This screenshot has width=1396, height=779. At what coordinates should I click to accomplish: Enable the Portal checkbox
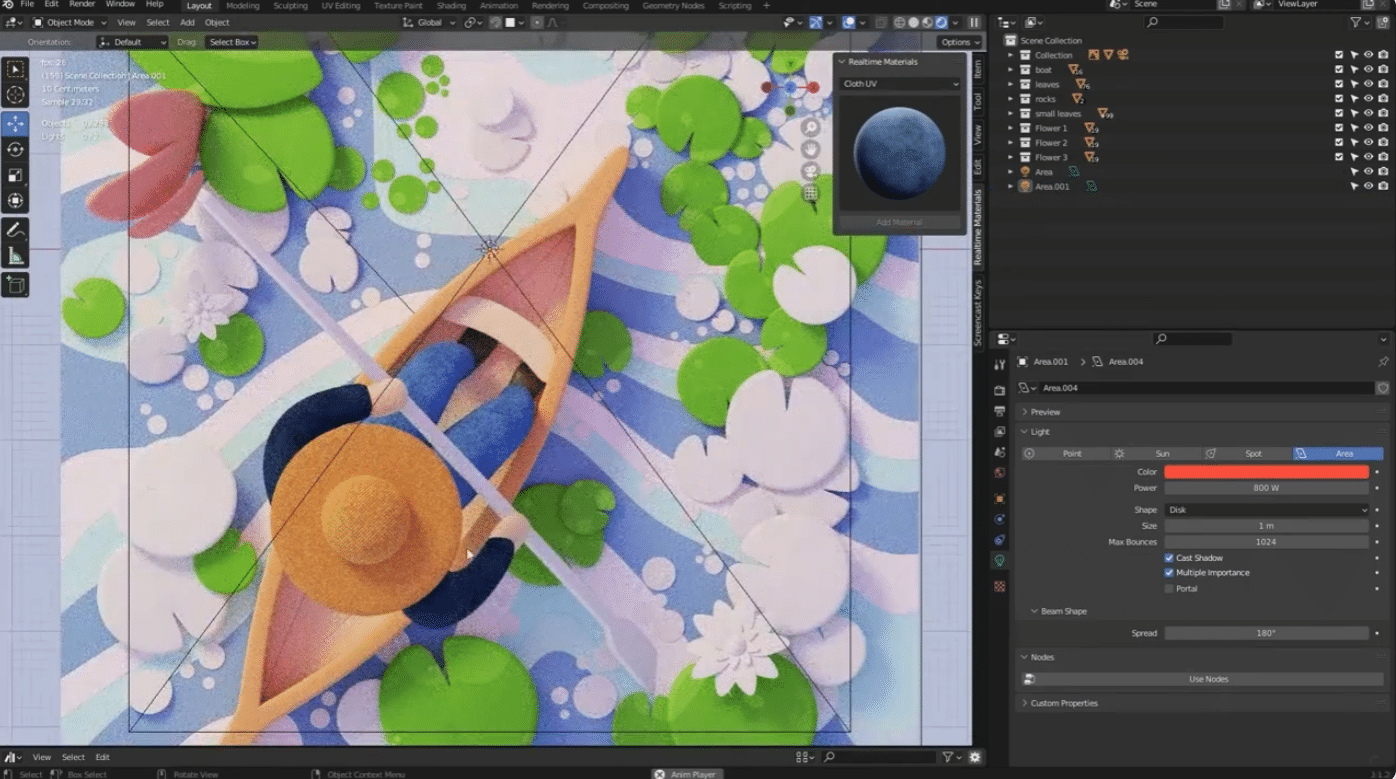pos(1169,588)
